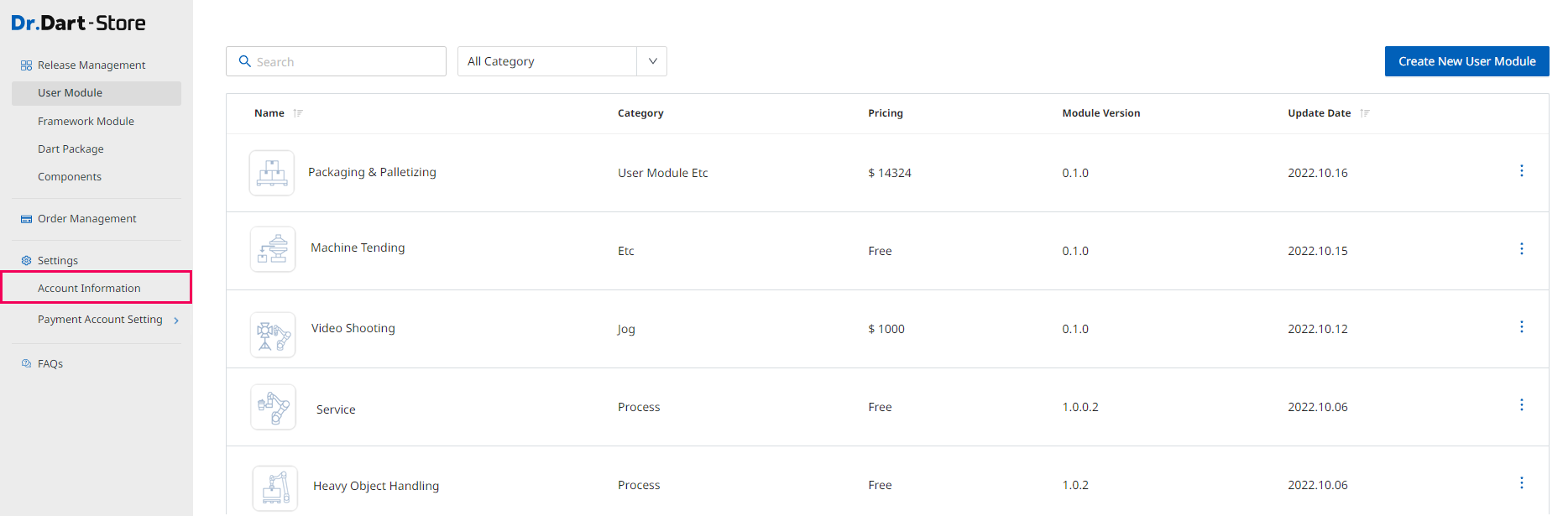Open more options for Machine Tending row
This screenshot has width=1568, height=516.
tap(1521, 249)
